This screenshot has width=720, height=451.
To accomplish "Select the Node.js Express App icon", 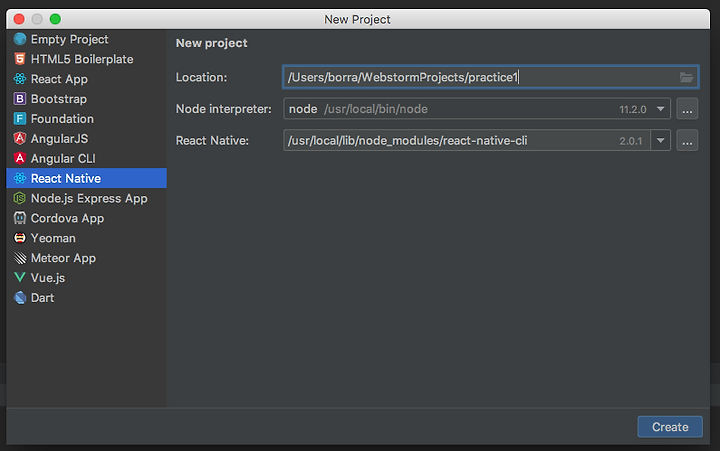I will click(20, 198).
